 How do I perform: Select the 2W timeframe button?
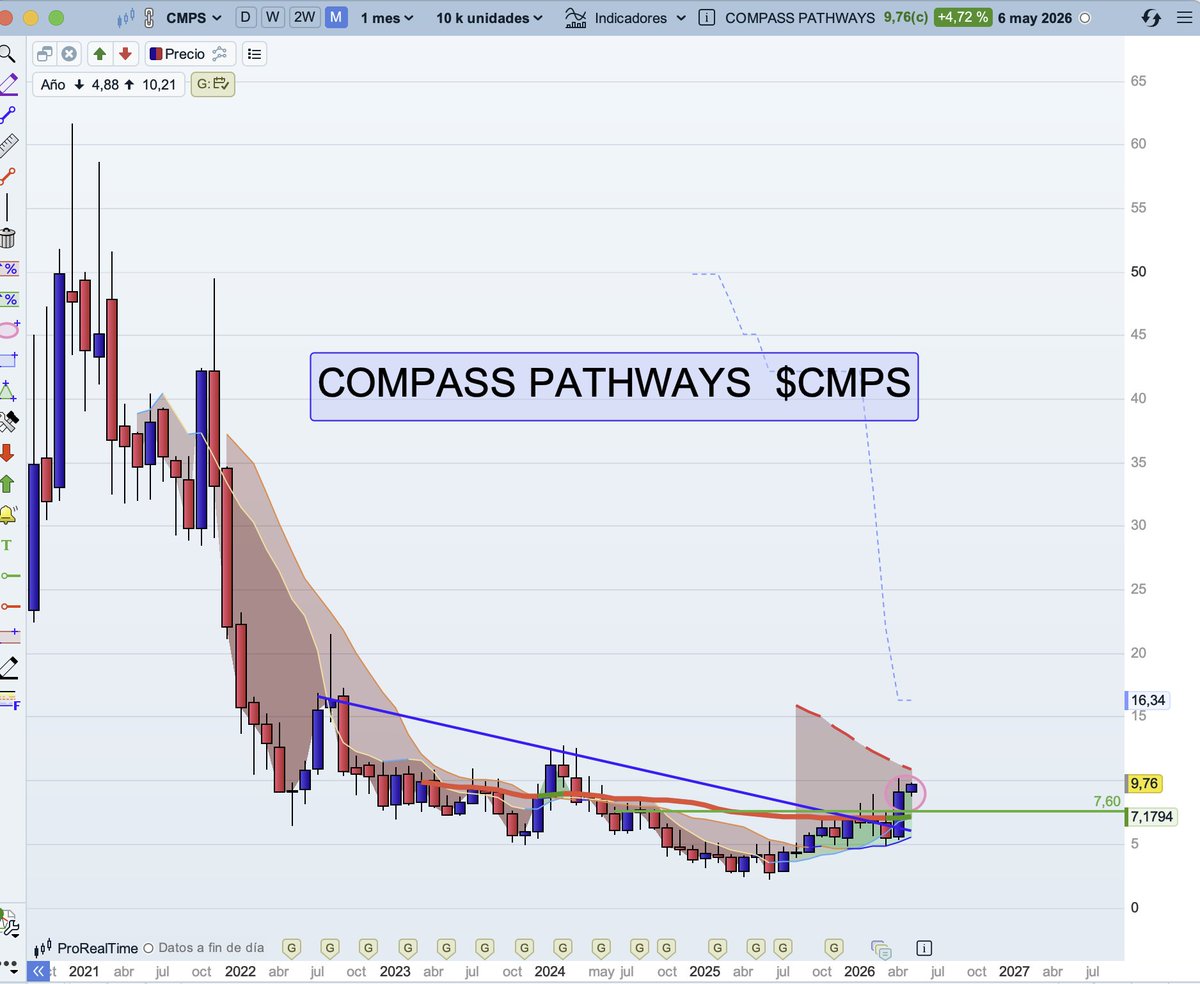click(x=305, y=18)
